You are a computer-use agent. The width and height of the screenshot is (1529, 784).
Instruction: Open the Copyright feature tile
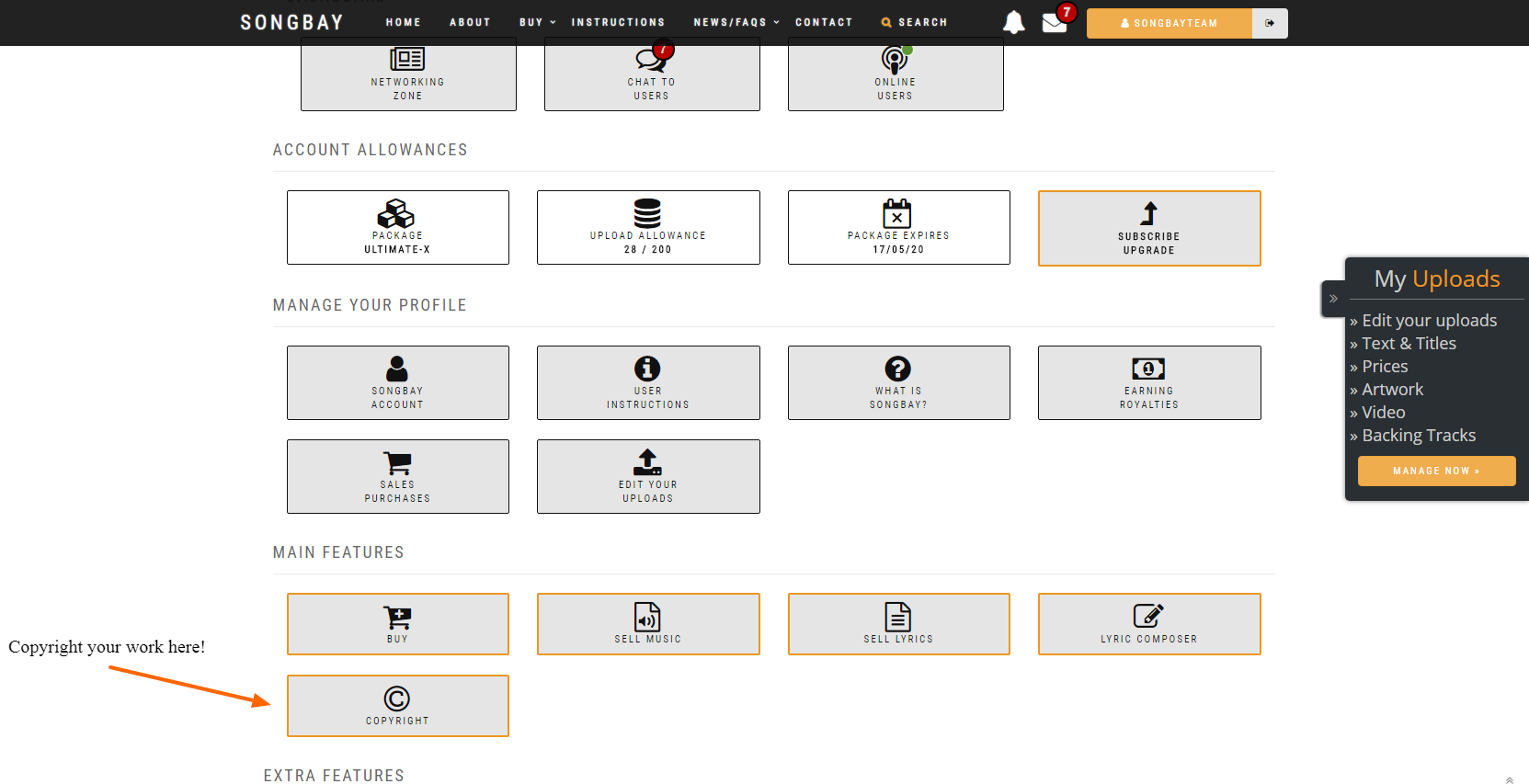click(x=397, y=706)
